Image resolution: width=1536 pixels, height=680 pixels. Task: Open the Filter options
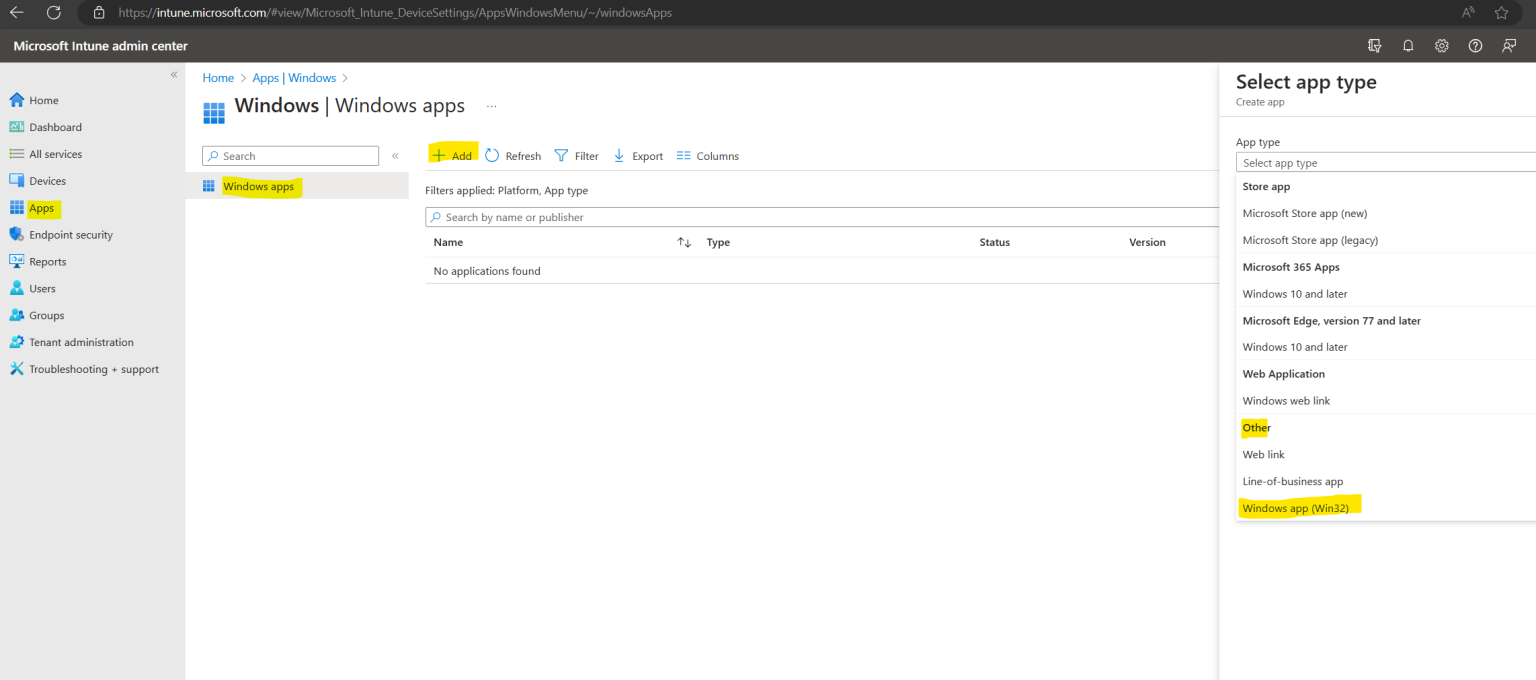click(577, 155)
